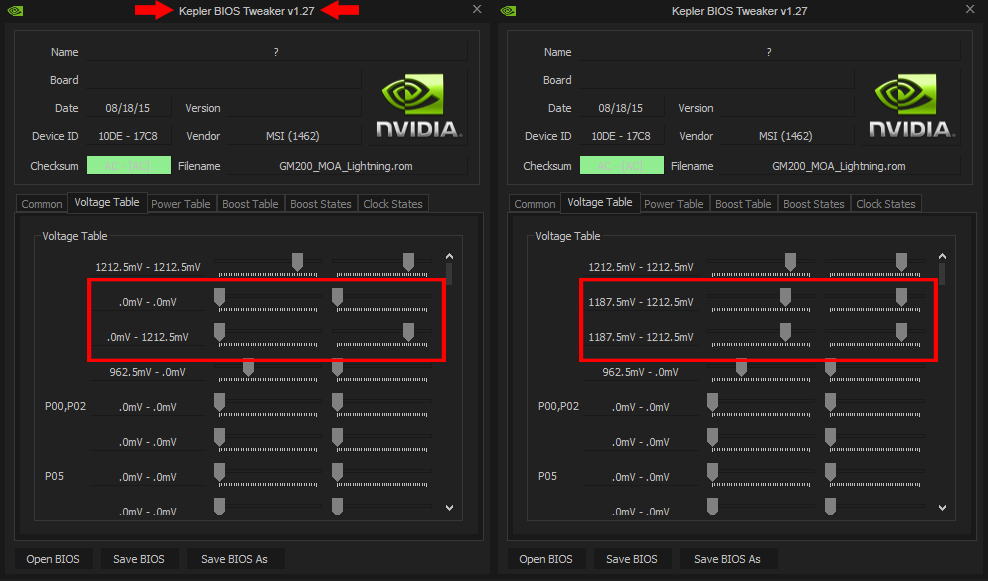Click min slider of .0mV - 1212.5mV row, left window
Image resolution: width=988 pixels, height=581 pixels.
(x=219, y=331)
